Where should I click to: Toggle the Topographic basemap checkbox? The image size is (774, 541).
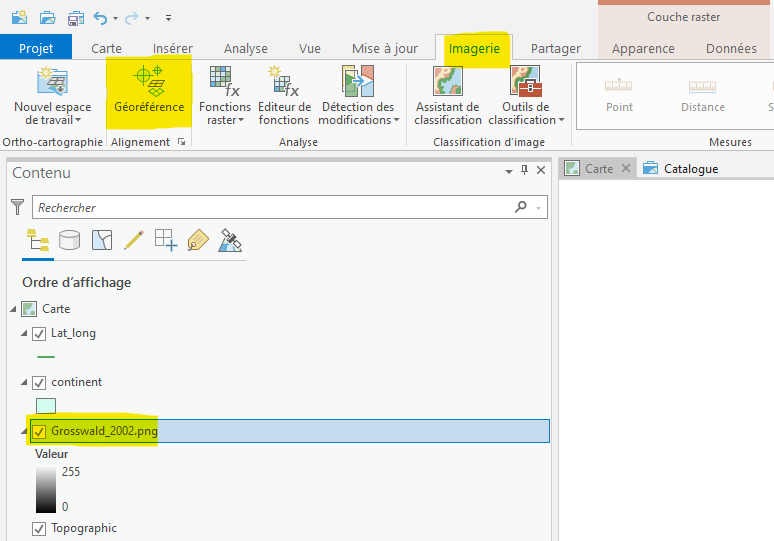(39, 528)
